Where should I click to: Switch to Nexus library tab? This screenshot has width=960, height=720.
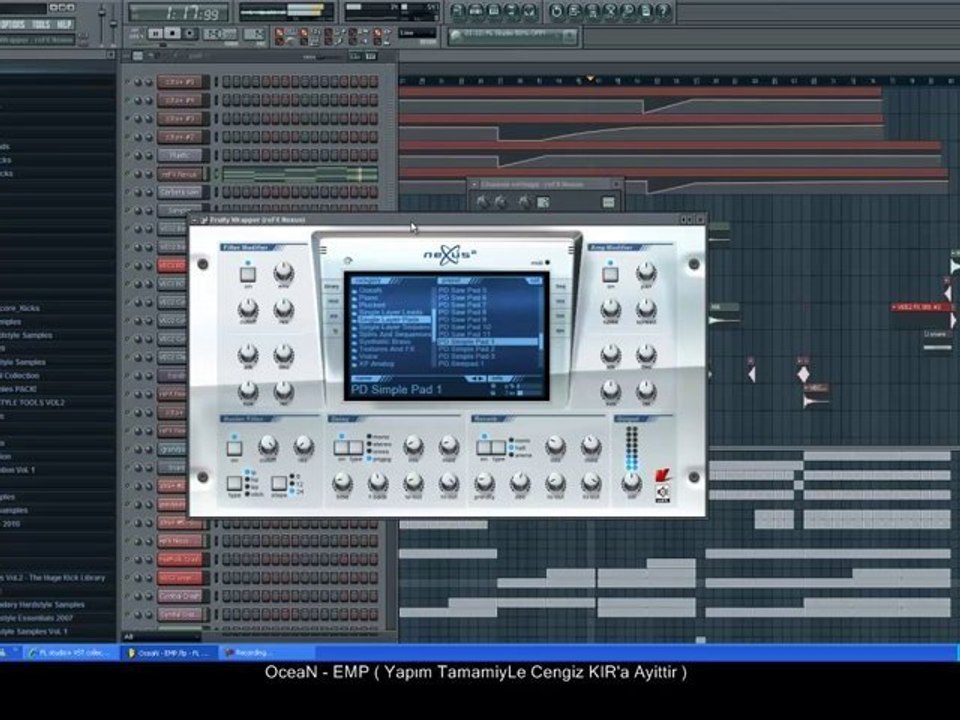[x=331, y=287]
